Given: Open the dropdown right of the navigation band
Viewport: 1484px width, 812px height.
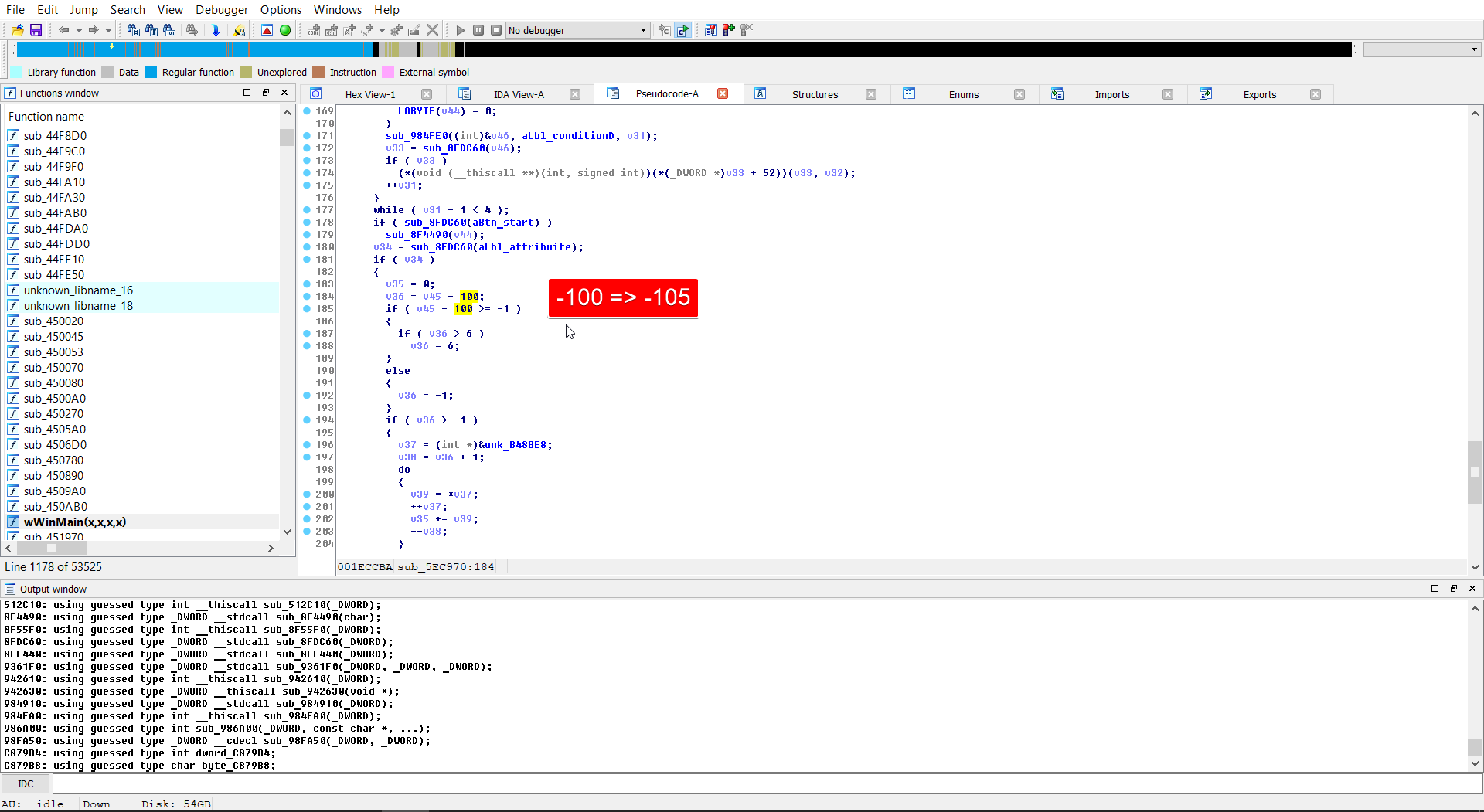Looking at the screenshot, I should 1422,49.
